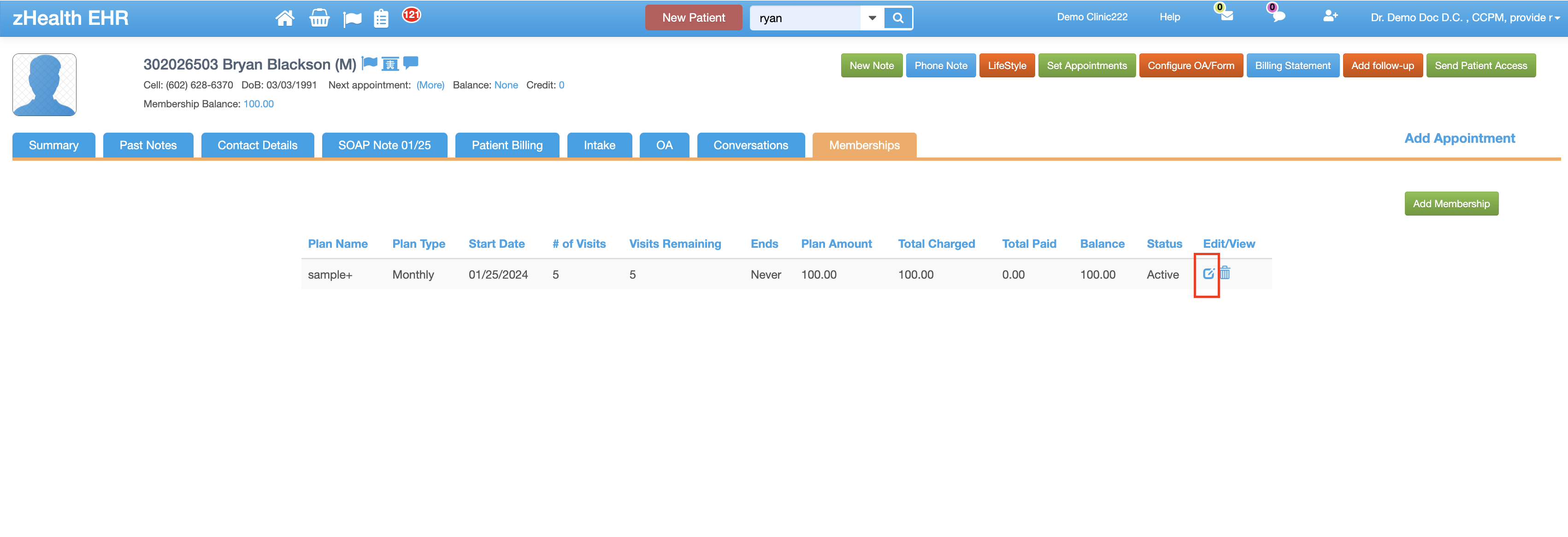Click the Add Appointment link

(1460, 138)
